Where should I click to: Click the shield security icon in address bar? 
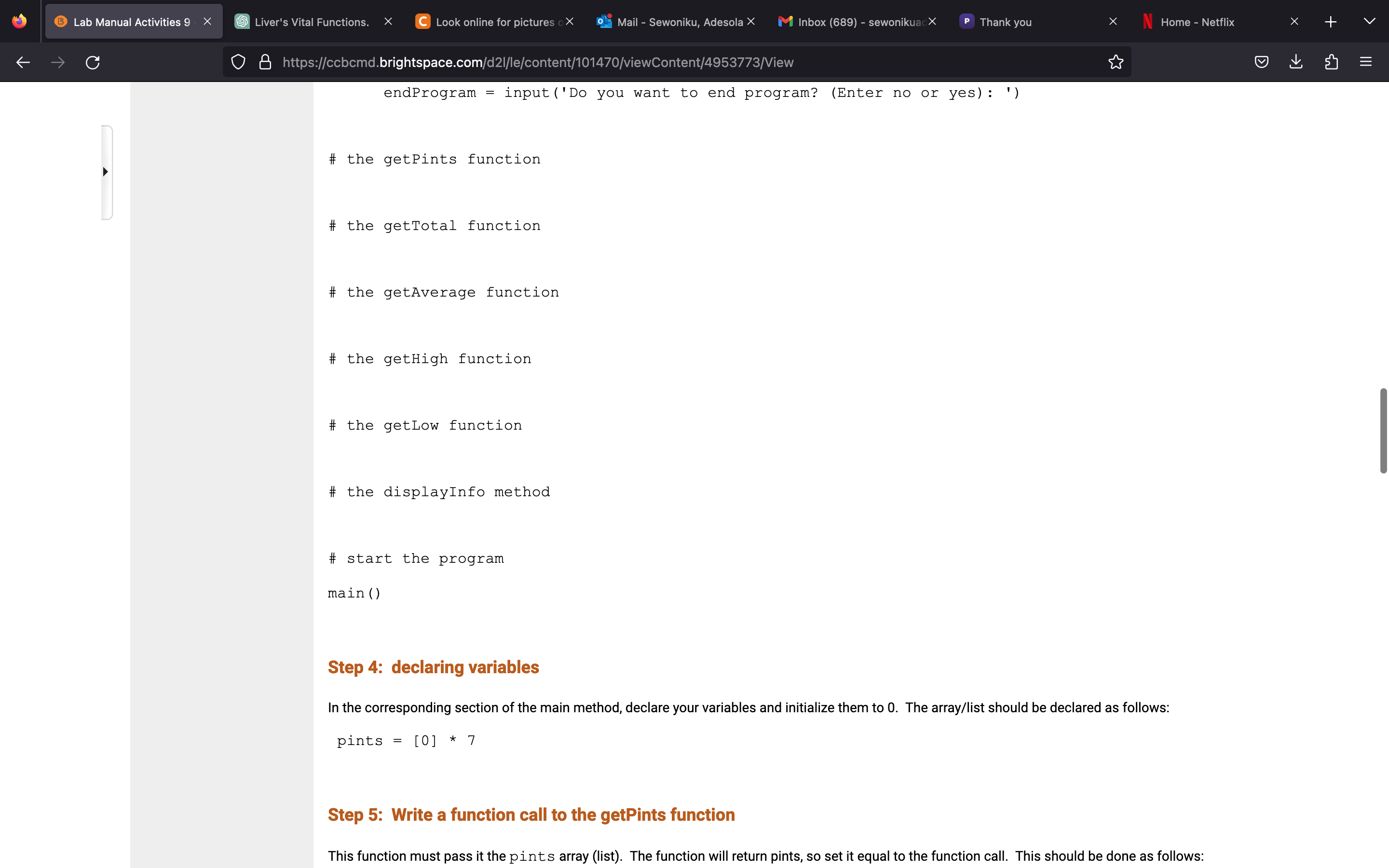238,62
